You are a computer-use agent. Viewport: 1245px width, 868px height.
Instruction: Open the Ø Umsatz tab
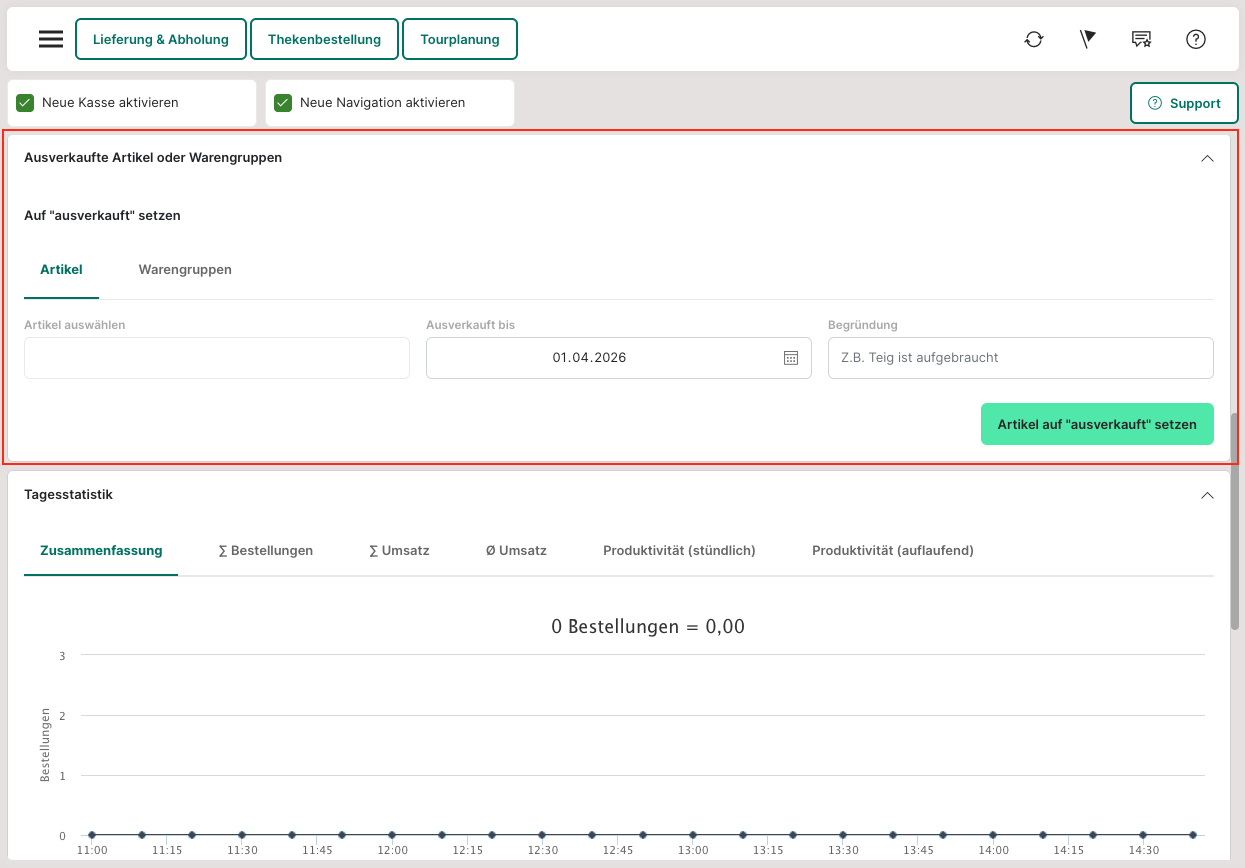(516, 551)
